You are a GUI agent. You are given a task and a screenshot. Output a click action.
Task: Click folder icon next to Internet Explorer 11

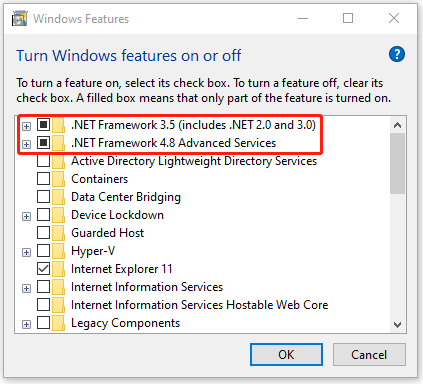click(59, 269)
